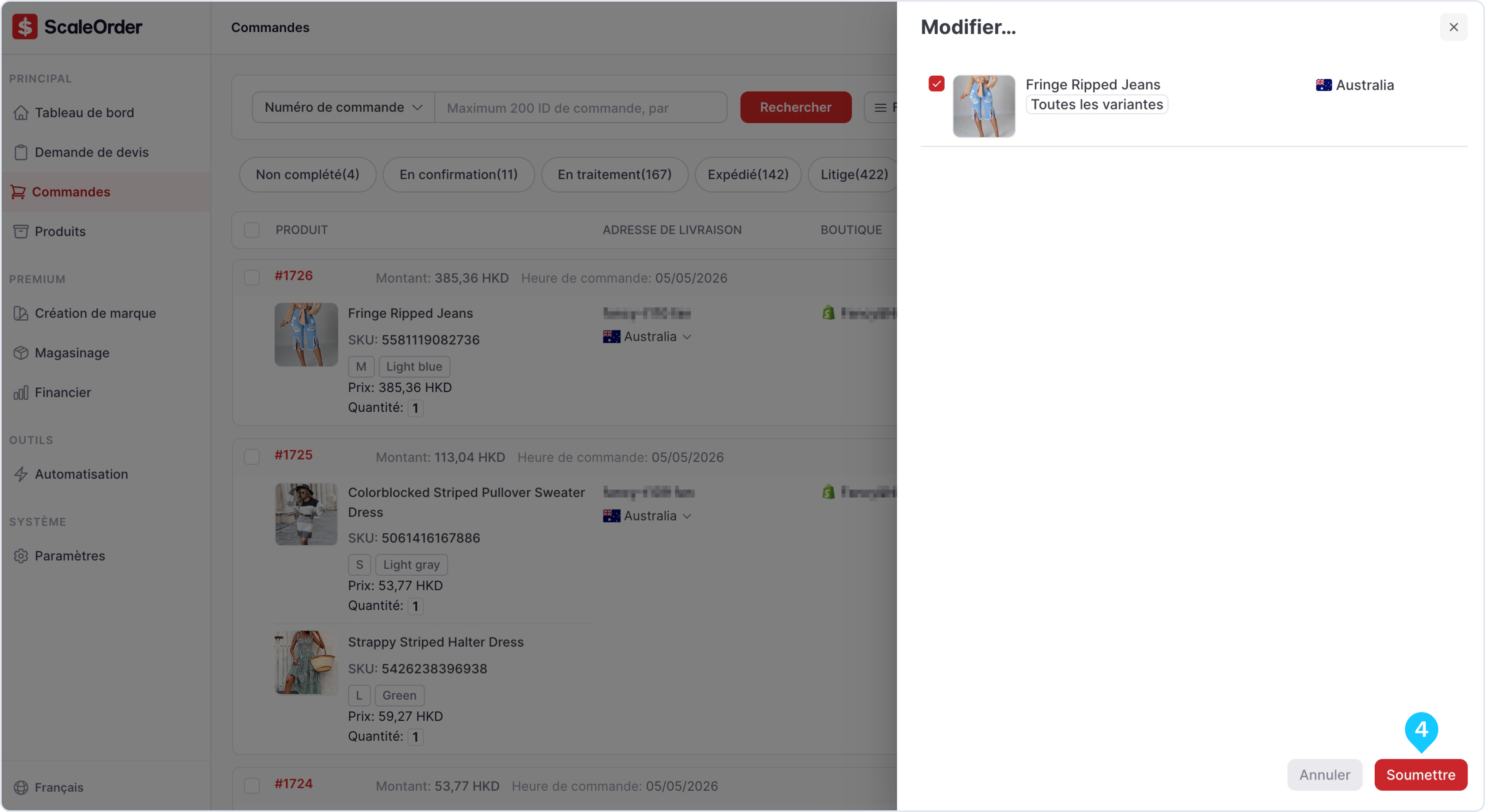Click the Français globe icon
Screen dimensions: 1485x812
21,787
